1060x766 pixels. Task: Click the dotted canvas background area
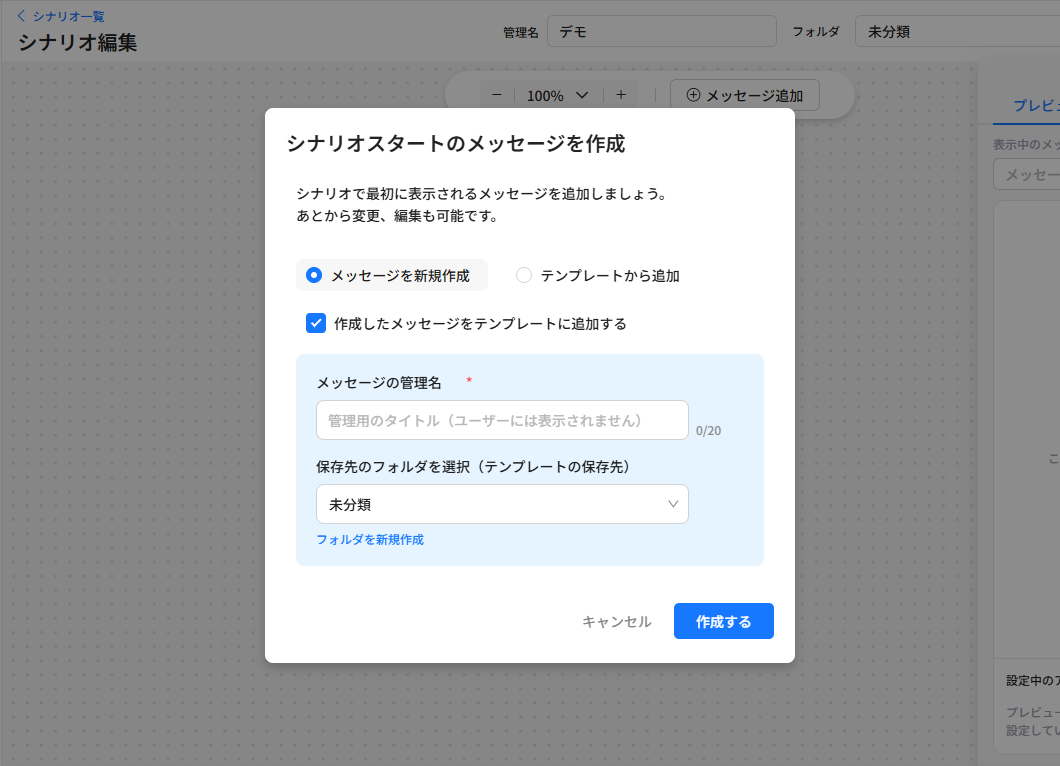pos(130,400)
